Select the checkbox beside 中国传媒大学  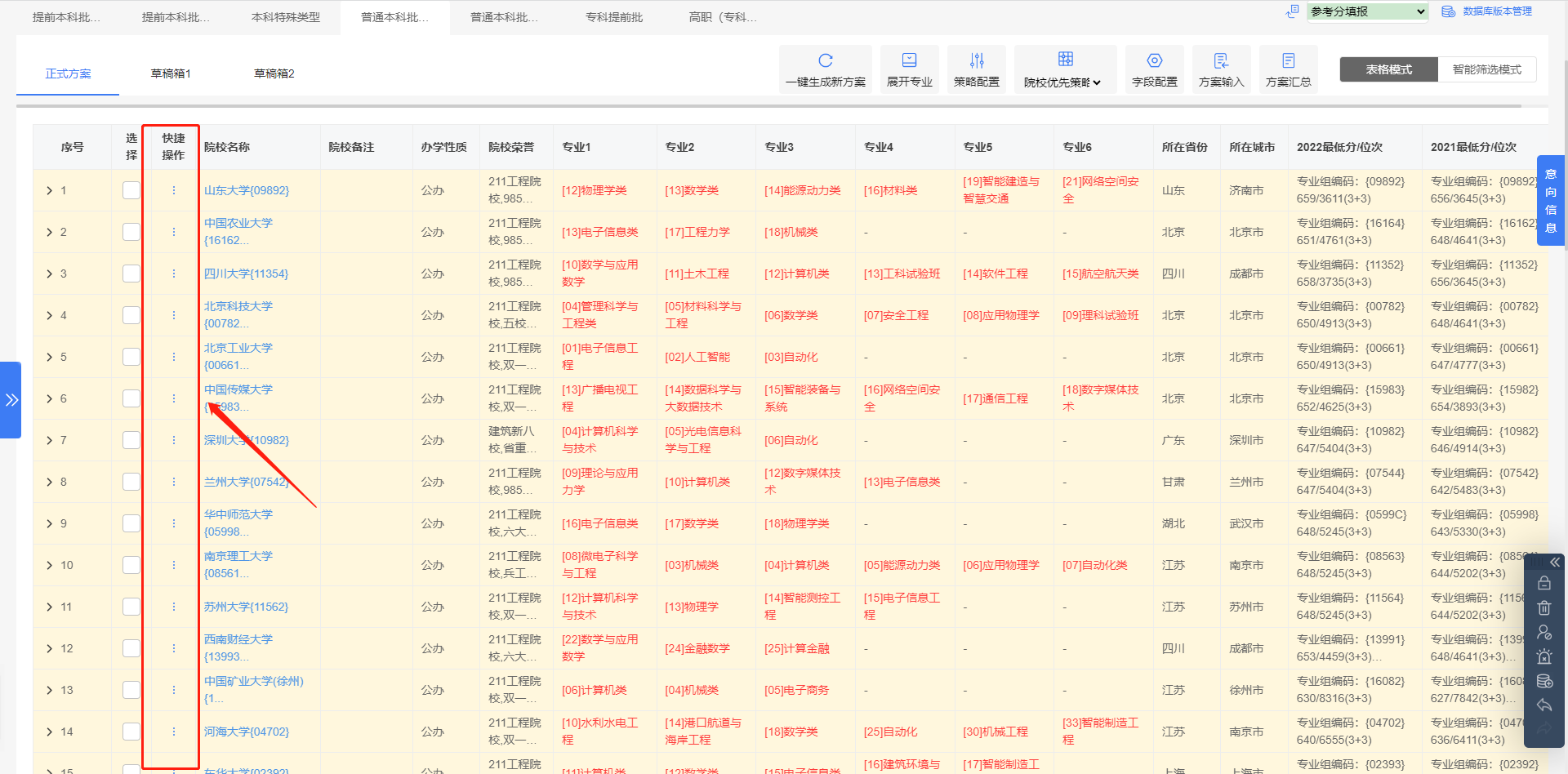130,398
